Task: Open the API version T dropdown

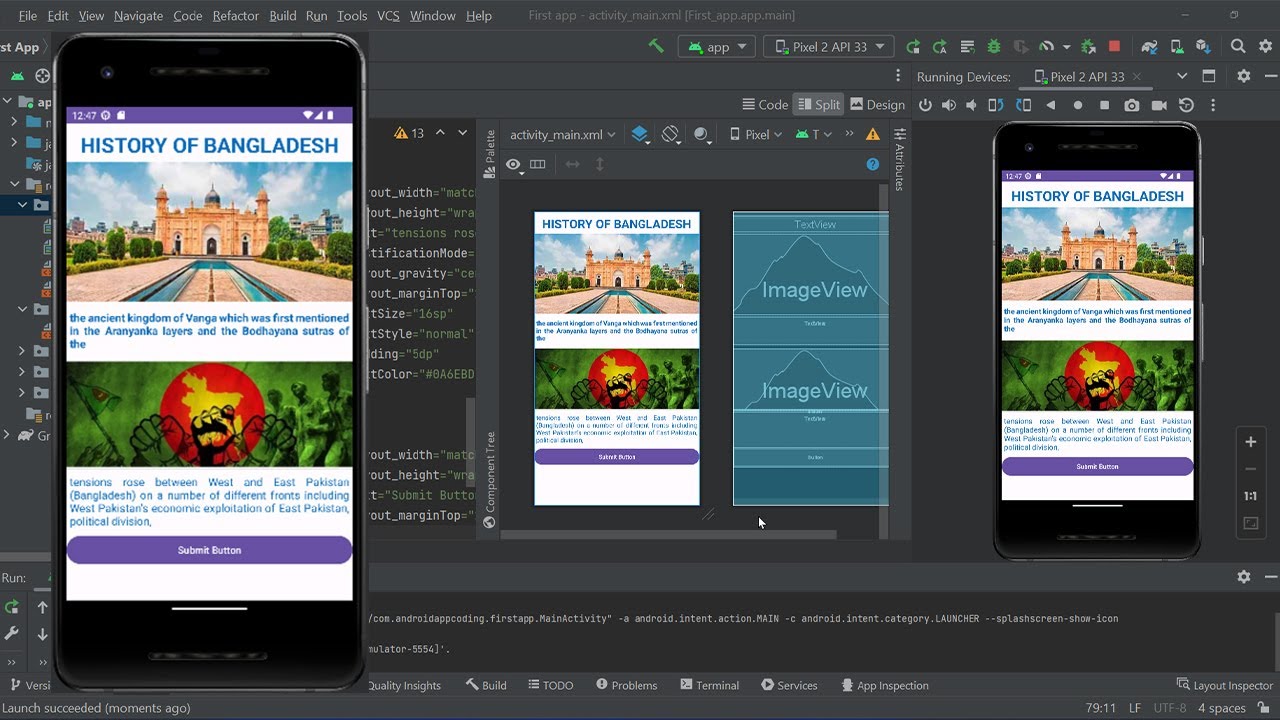Action: 814,134
